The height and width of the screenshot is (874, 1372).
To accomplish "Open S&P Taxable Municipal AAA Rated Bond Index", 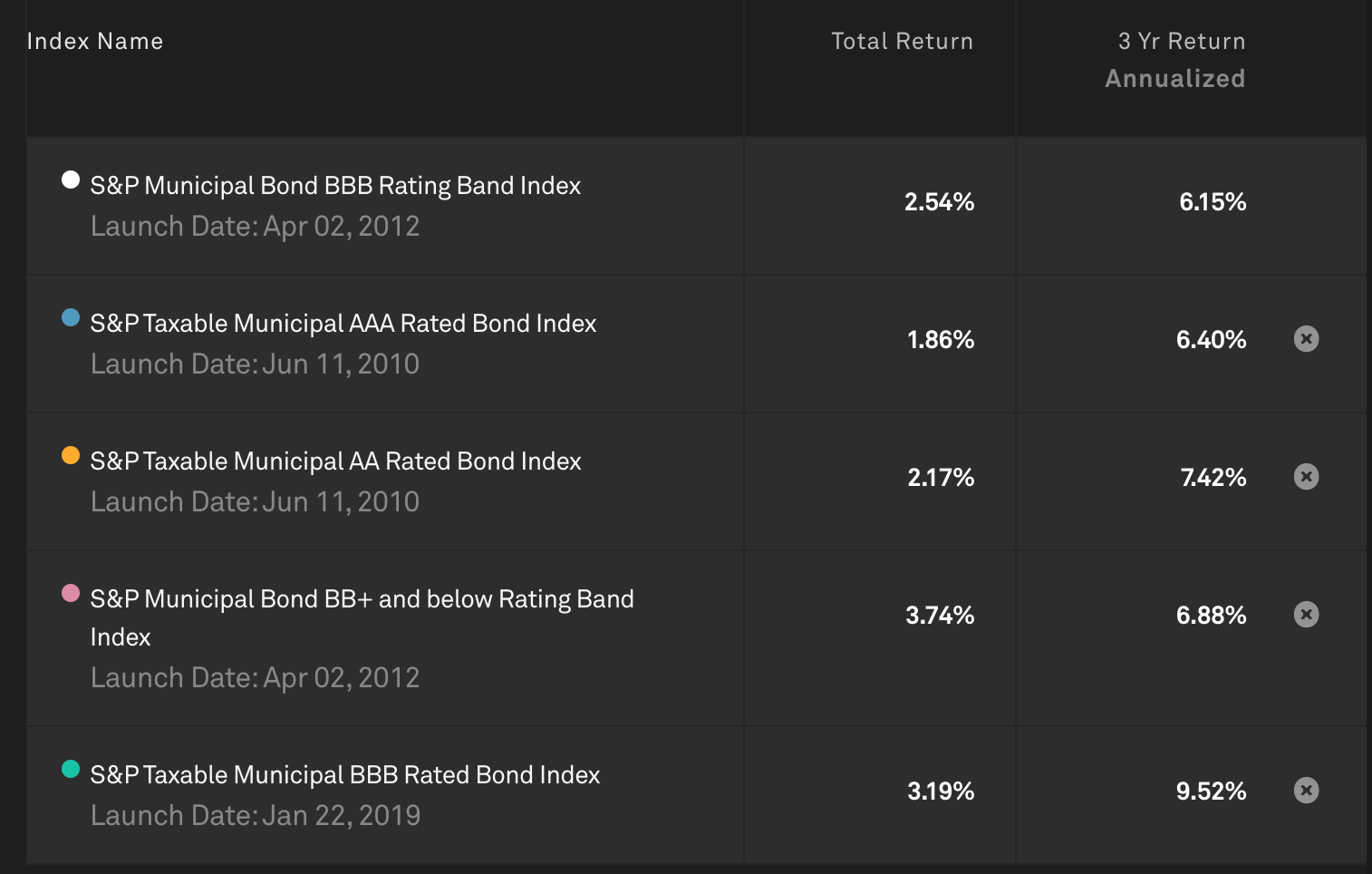I will pos(343,324).
